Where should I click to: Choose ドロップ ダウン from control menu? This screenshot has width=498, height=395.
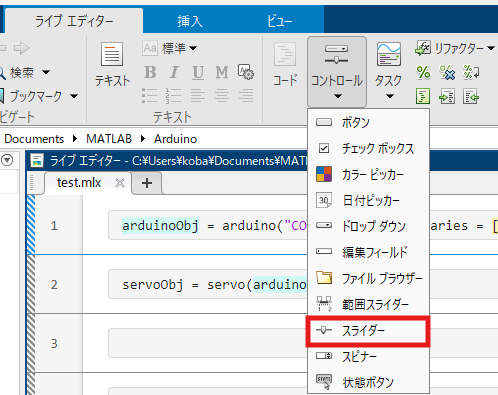pos(368,226)
